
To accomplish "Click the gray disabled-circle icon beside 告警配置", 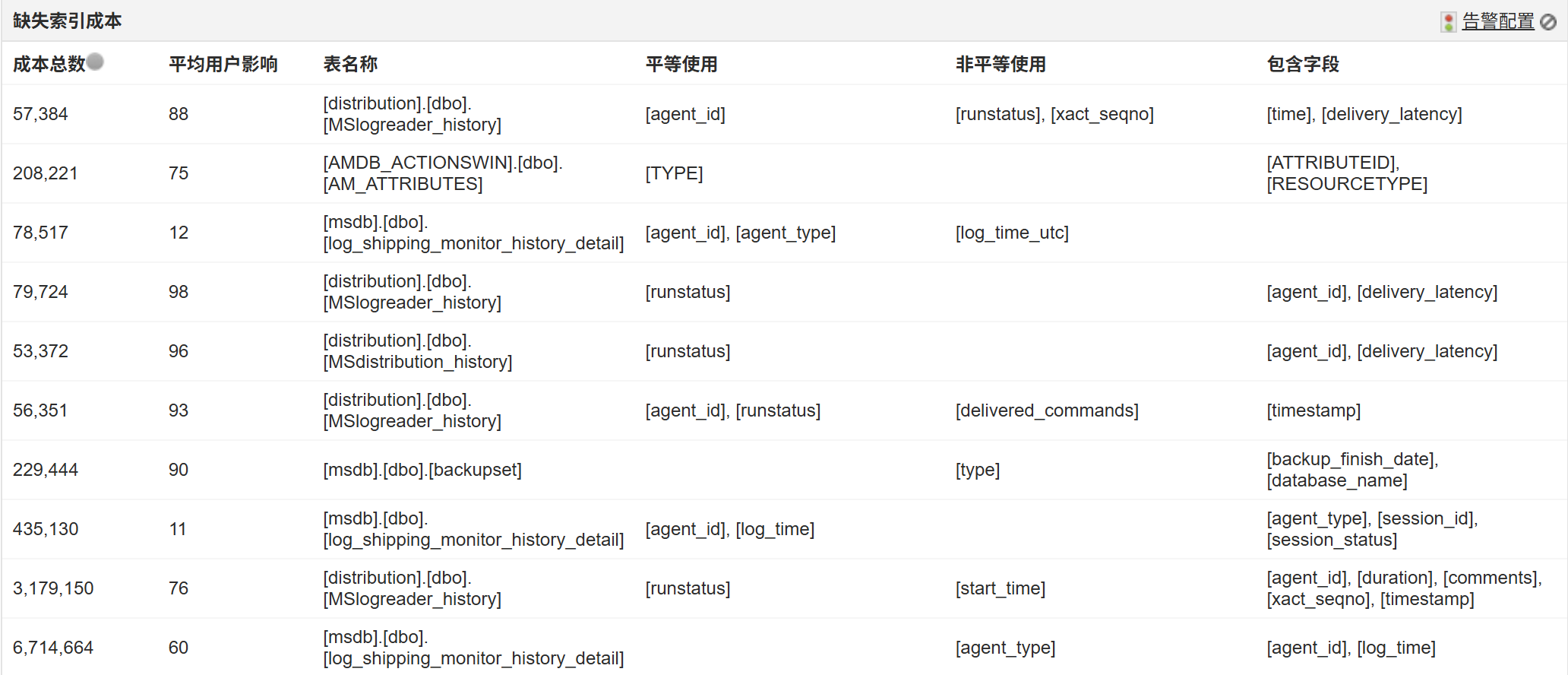I will (x=1548, y=22).
